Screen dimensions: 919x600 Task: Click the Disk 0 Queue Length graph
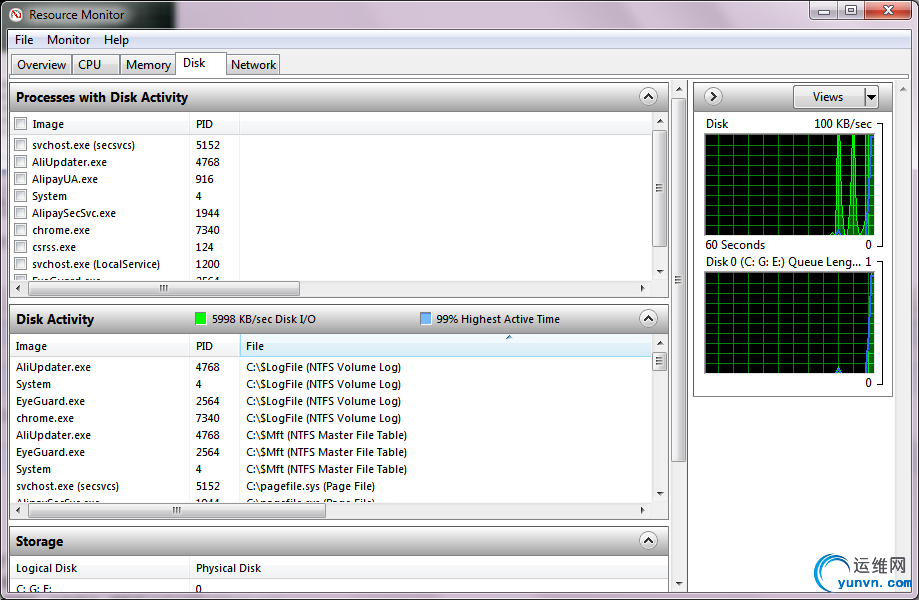pyautogui.click(x=789, y=323)
